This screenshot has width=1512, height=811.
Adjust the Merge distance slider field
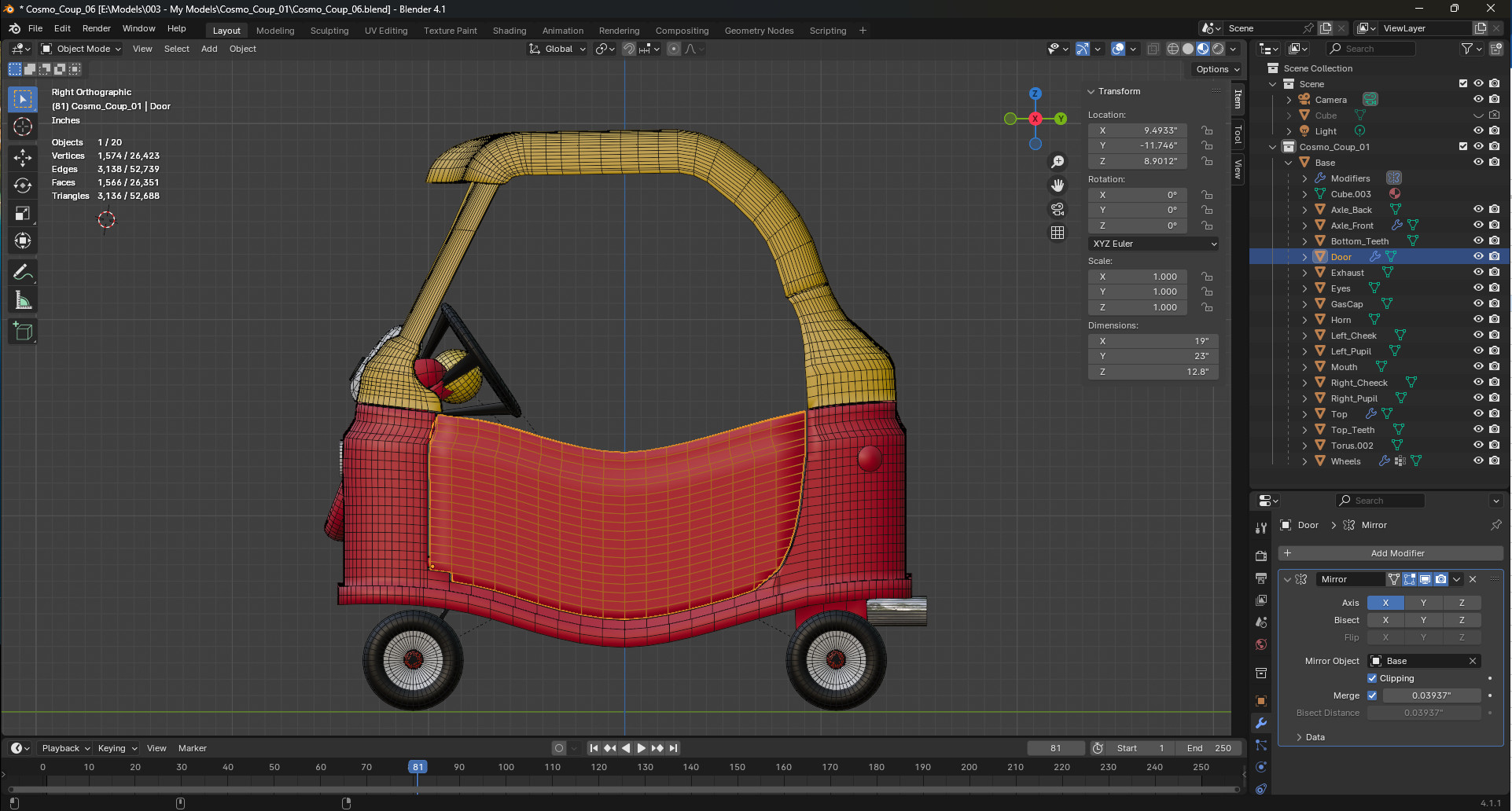click(1432, 695)
